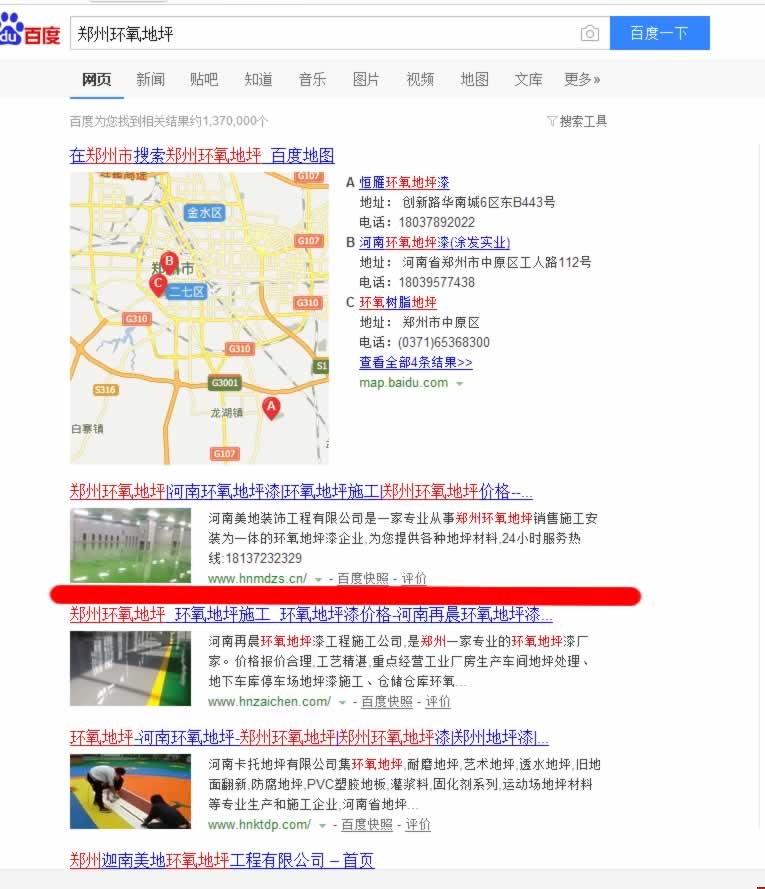Click map marker B on the map
This screenshot has width=765, height=889.
click(x=170, y=262)
